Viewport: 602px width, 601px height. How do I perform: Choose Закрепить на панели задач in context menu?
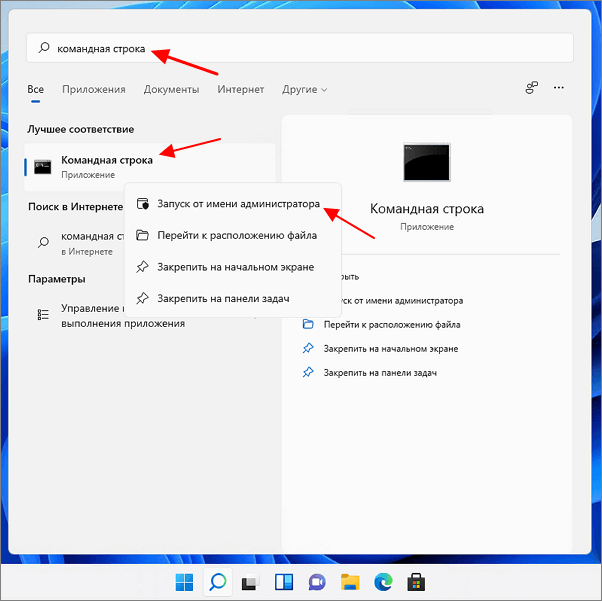[233, 298]
